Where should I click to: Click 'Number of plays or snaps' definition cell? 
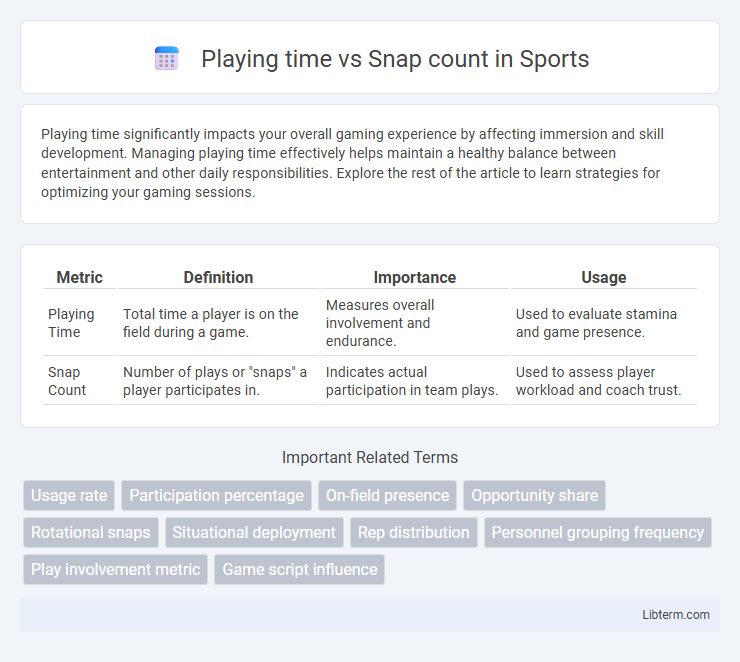click(x=219, y=381)
